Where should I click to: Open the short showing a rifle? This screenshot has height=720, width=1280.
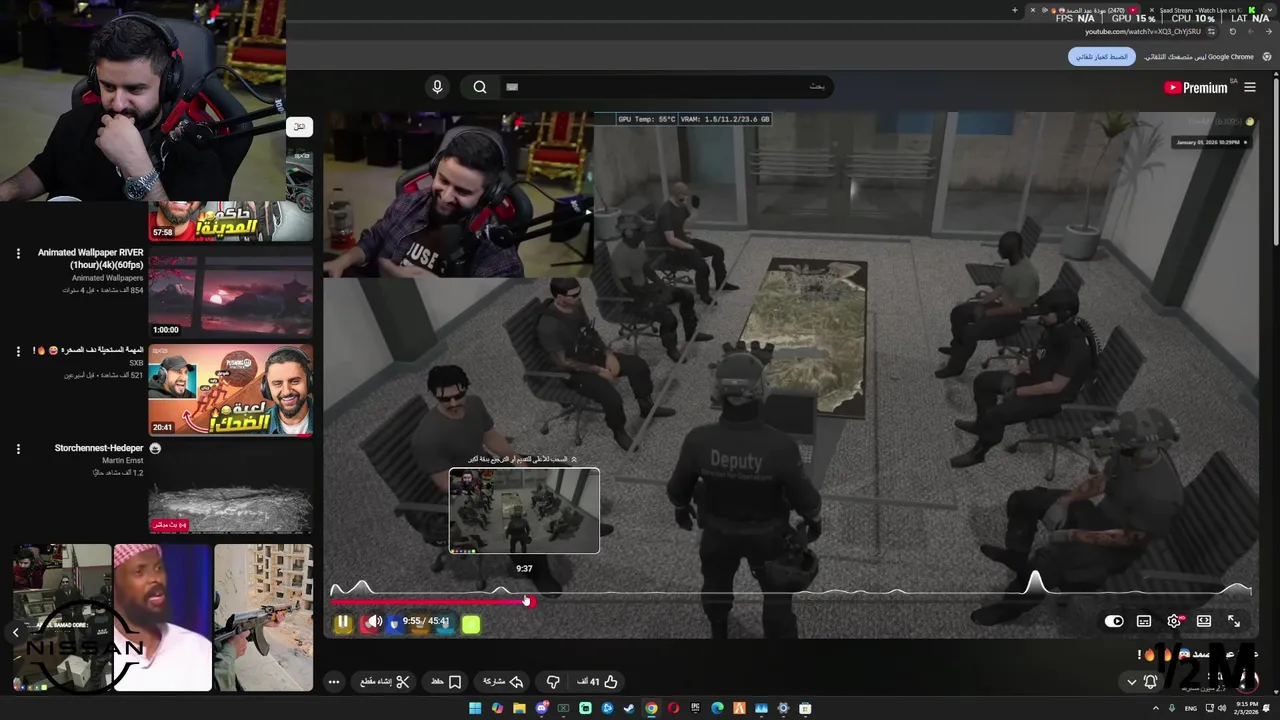[x=263, y=618]
